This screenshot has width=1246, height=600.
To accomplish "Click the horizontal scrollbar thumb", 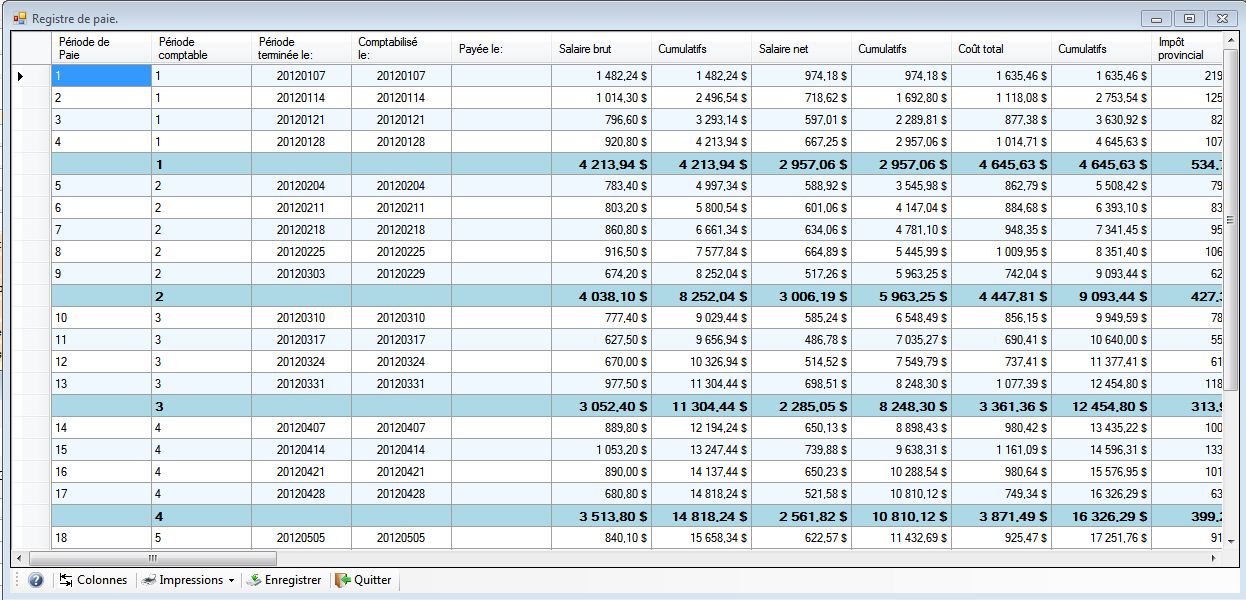I will pos(152,558).
